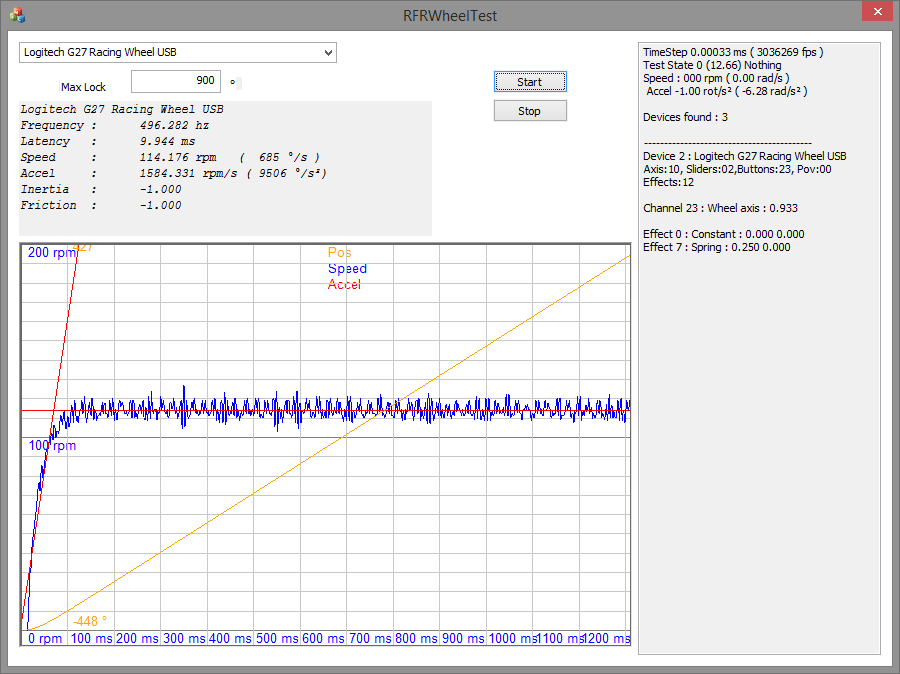
Task: Click the orange Pos legend label
Action: 340,253
